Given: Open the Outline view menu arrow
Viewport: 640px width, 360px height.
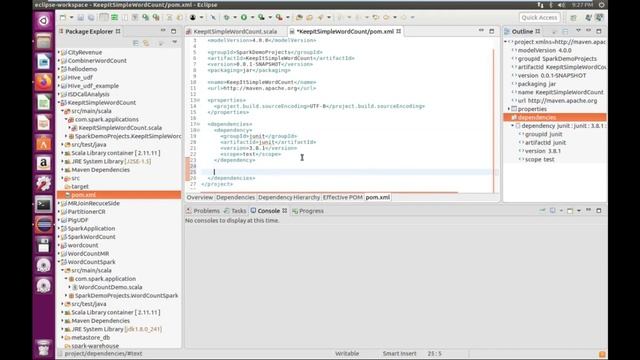Looking at the screenshot, I should tap(578, 31).
